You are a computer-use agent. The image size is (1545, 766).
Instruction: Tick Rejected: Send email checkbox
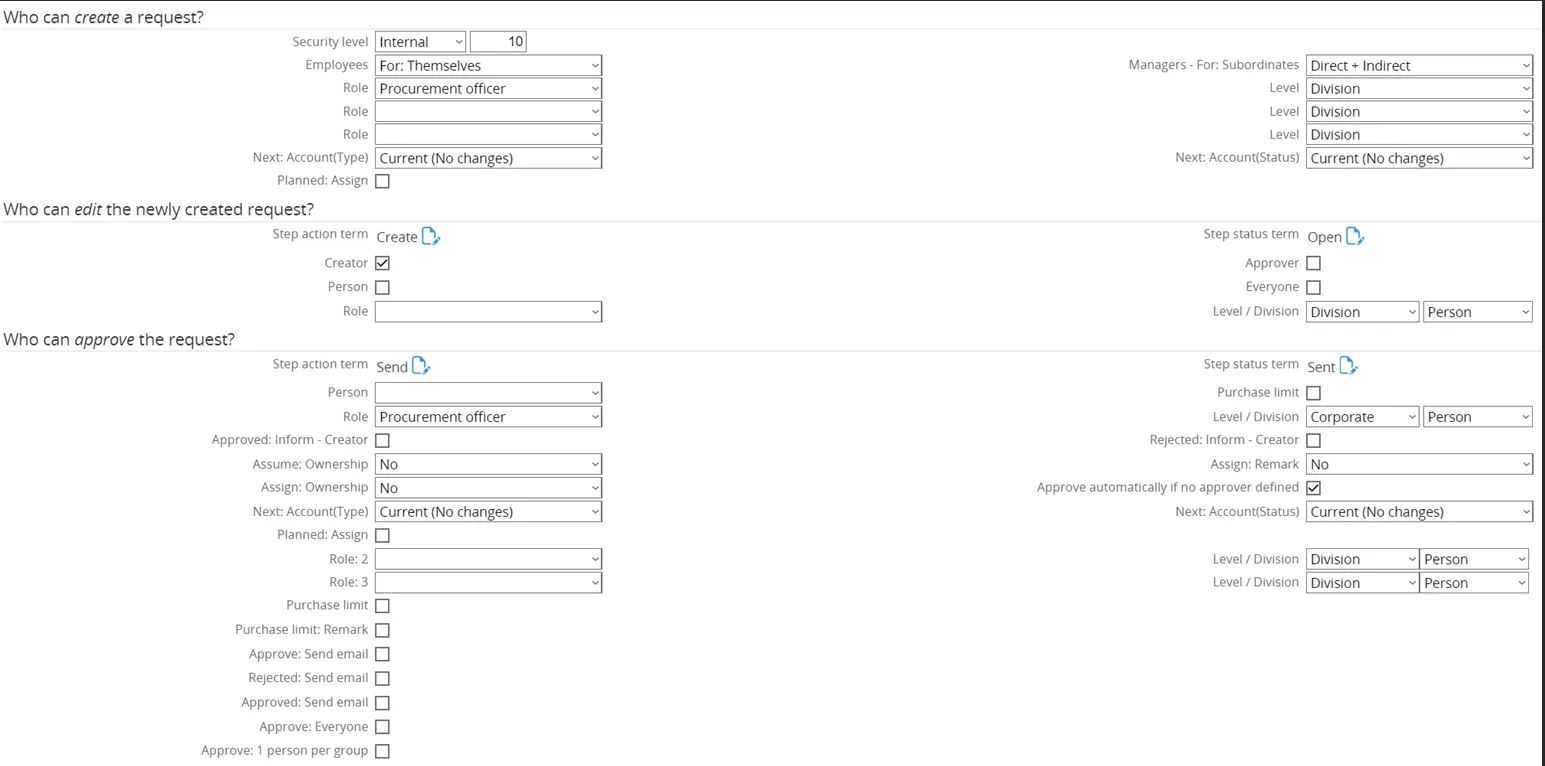[x=382, y=678]
